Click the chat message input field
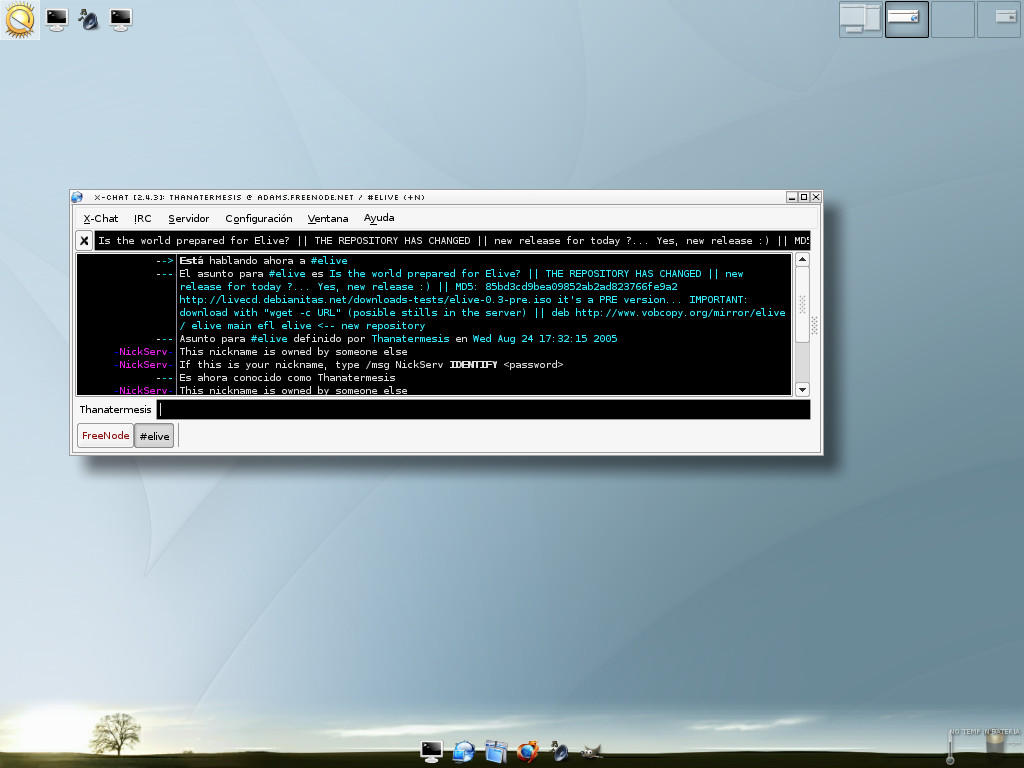Viewport: 1024px width, 768px height. 483,410
